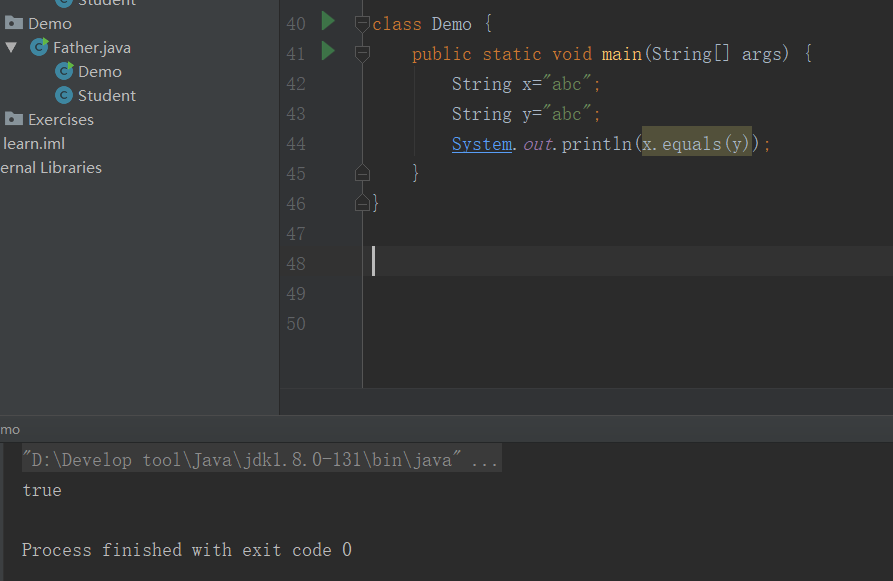Screen dimensions: 893x581
Task: Click line number 42 in gutter
Action: coord(296,84)
